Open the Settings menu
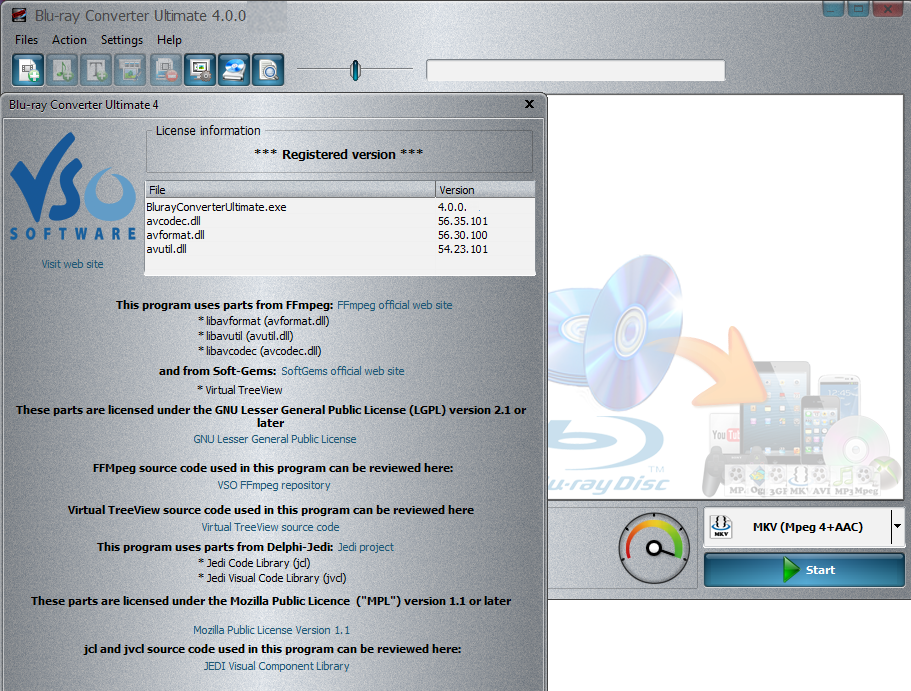This screenshot has height=691, width=911. pyautogui.click(x=122, y=40)
